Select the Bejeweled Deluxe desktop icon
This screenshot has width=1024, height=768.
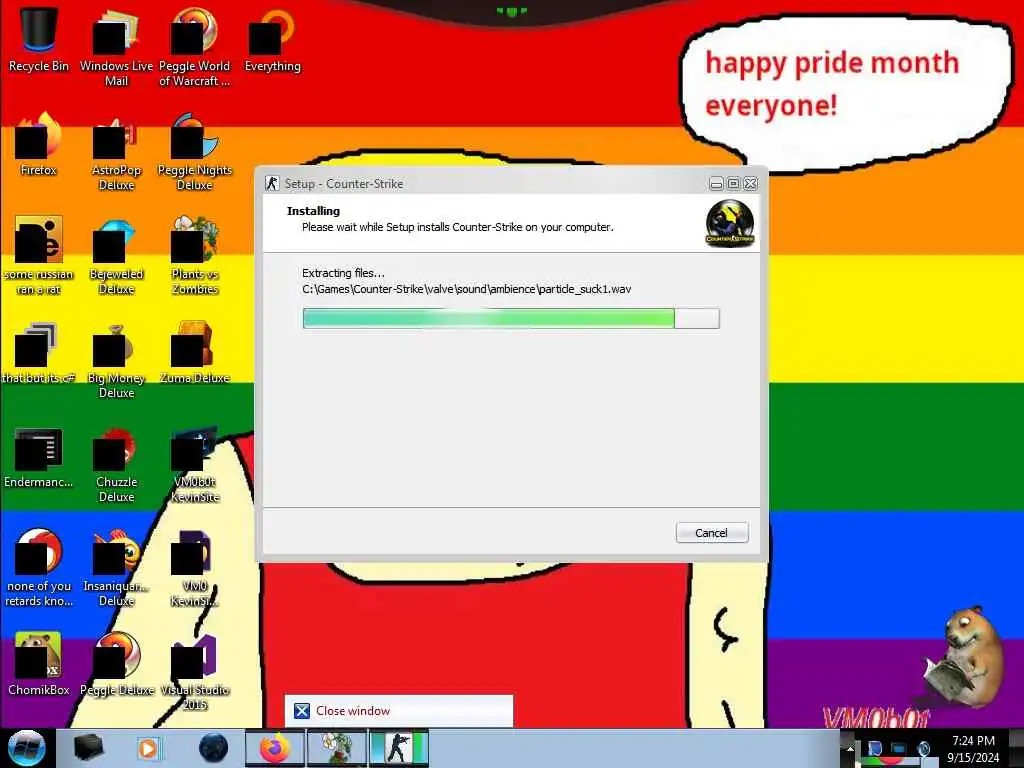click(x=116, y=256)
